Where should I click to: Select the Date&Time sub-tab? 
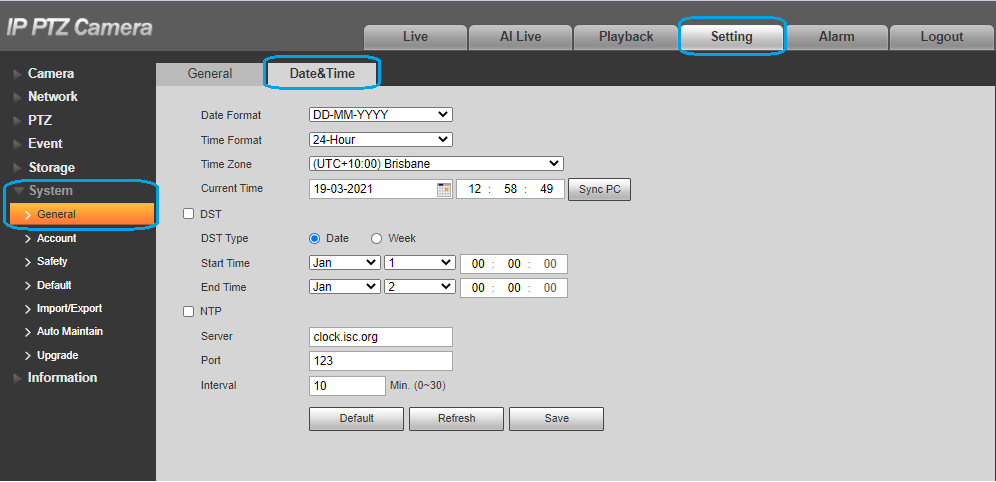coord(322,74)
